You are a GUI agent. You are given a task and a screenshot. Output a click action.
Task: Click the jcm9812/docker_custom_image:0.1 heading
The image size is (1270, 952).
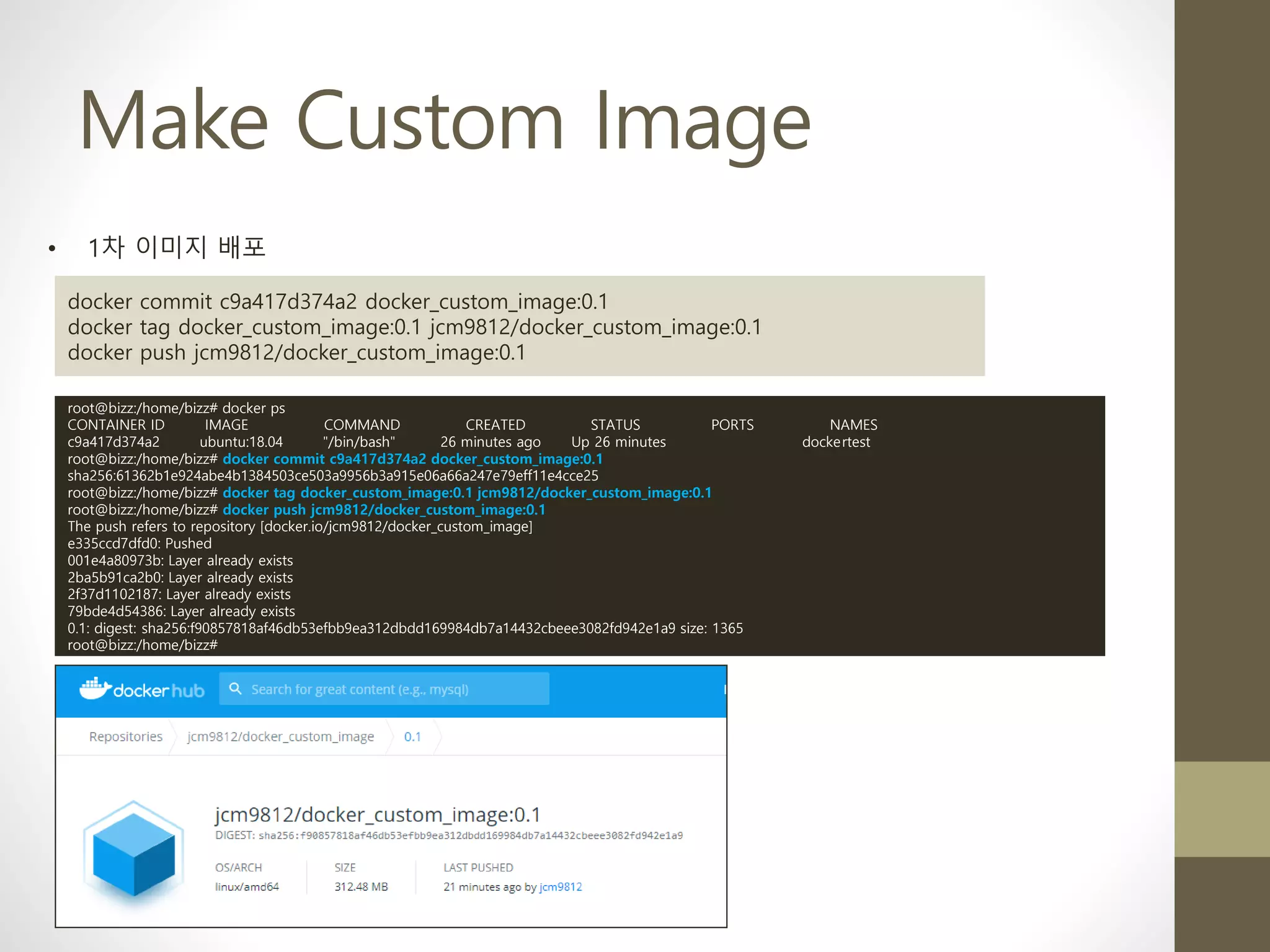click(x=378, y=814)
